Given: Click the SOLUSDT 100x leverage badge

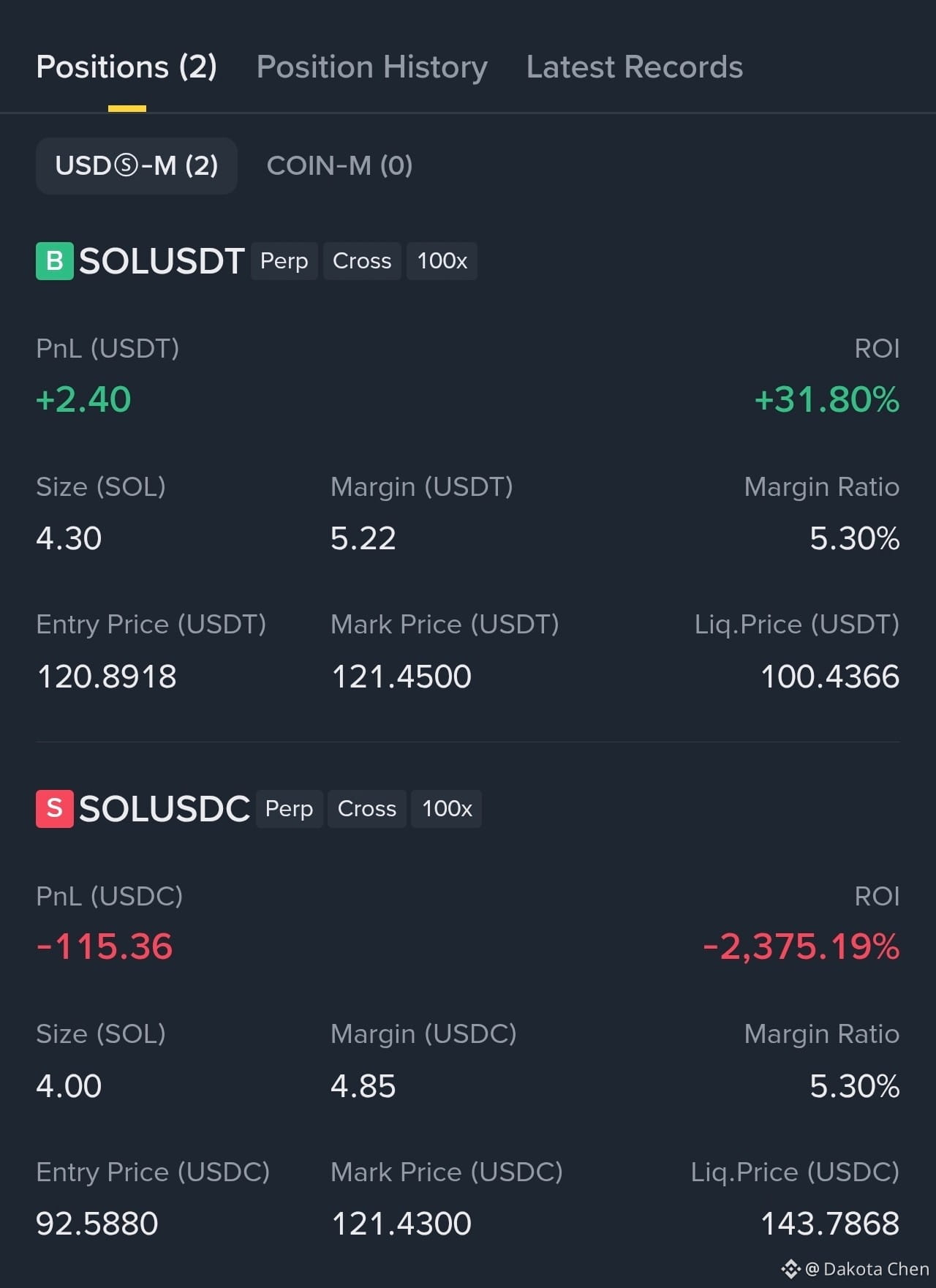Looking at the screenshot, I should coord(442,261).
